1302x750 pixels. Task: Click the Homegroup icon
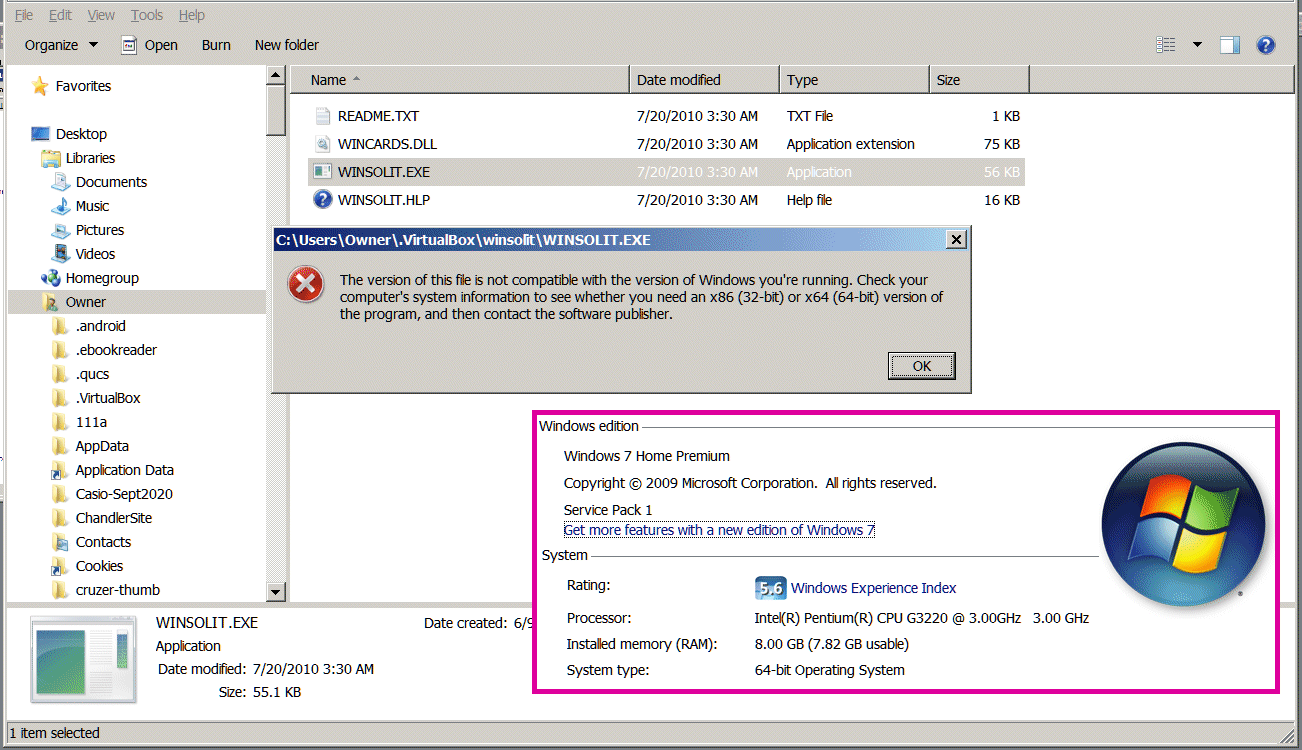click(x=51, y=278)
